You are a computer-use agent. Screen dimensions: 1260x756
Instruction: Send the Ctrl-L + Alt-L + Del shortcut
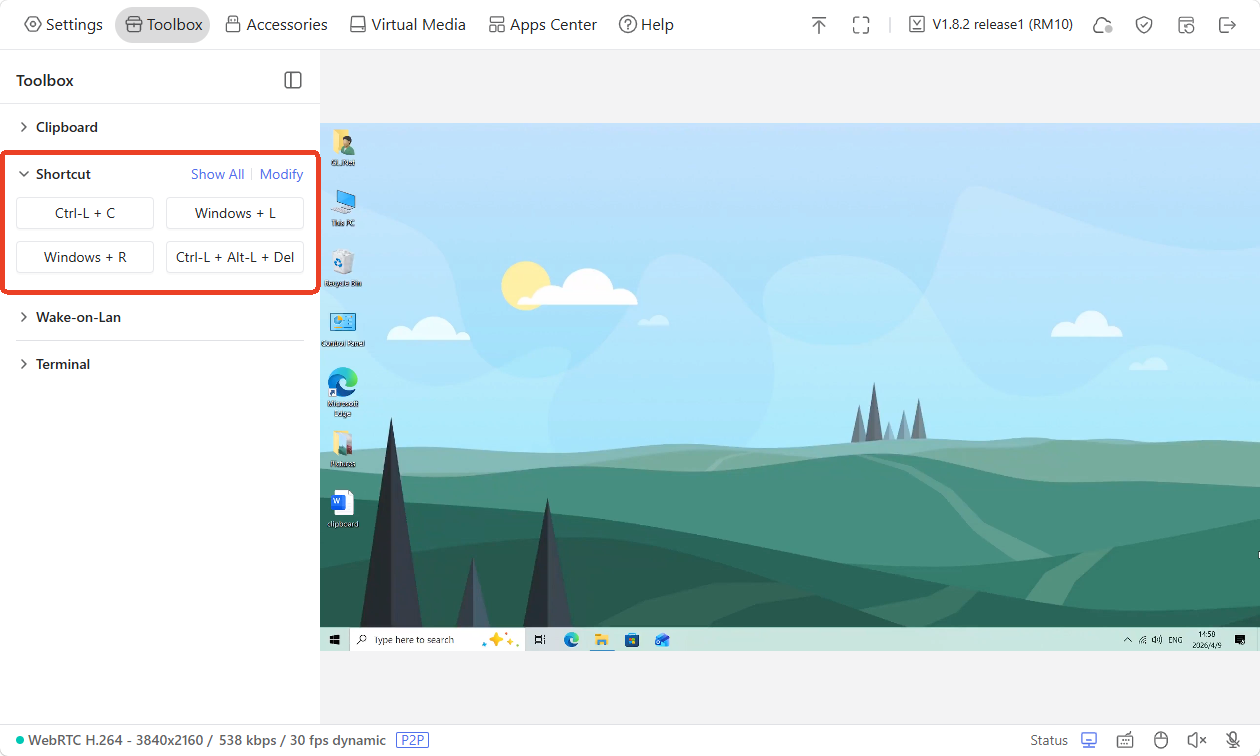coord(234,257)
